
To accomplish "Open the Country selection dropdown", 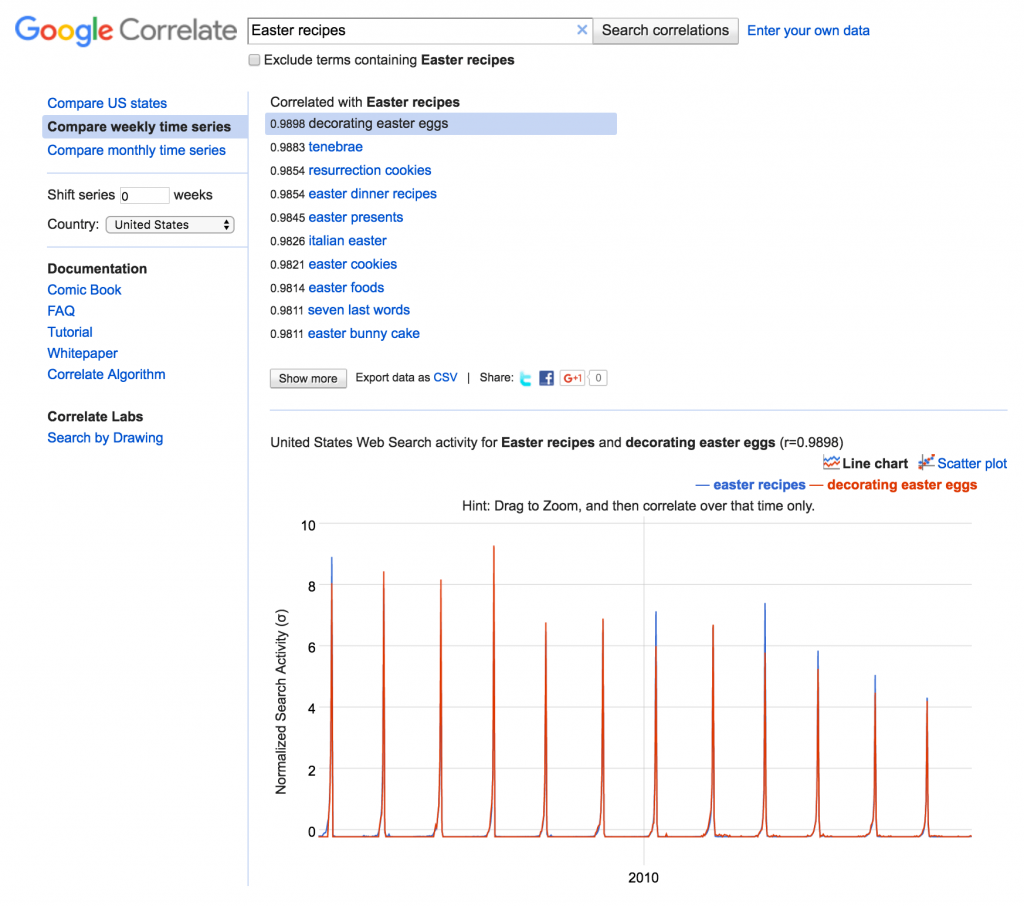I will tap(170, 224).
